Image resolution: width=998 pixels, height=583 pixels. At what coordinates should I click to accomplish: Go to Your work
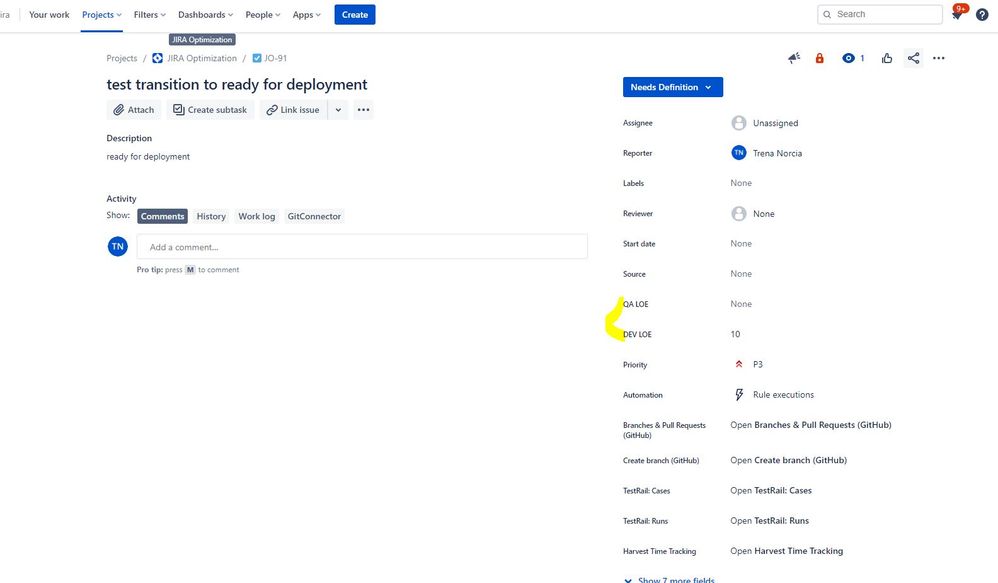tap(49, 15)
